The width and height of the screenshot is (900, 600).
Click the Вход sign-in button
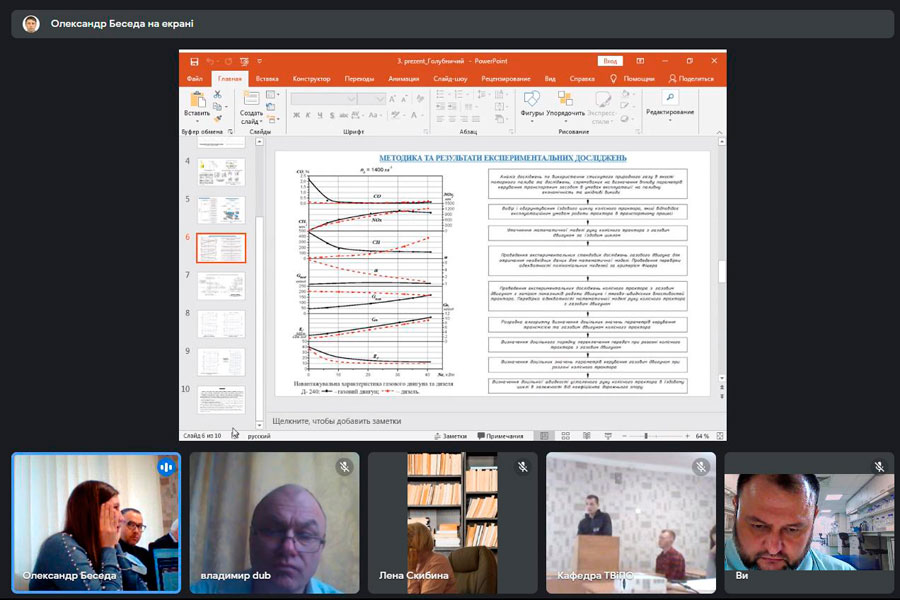(610, 61)
